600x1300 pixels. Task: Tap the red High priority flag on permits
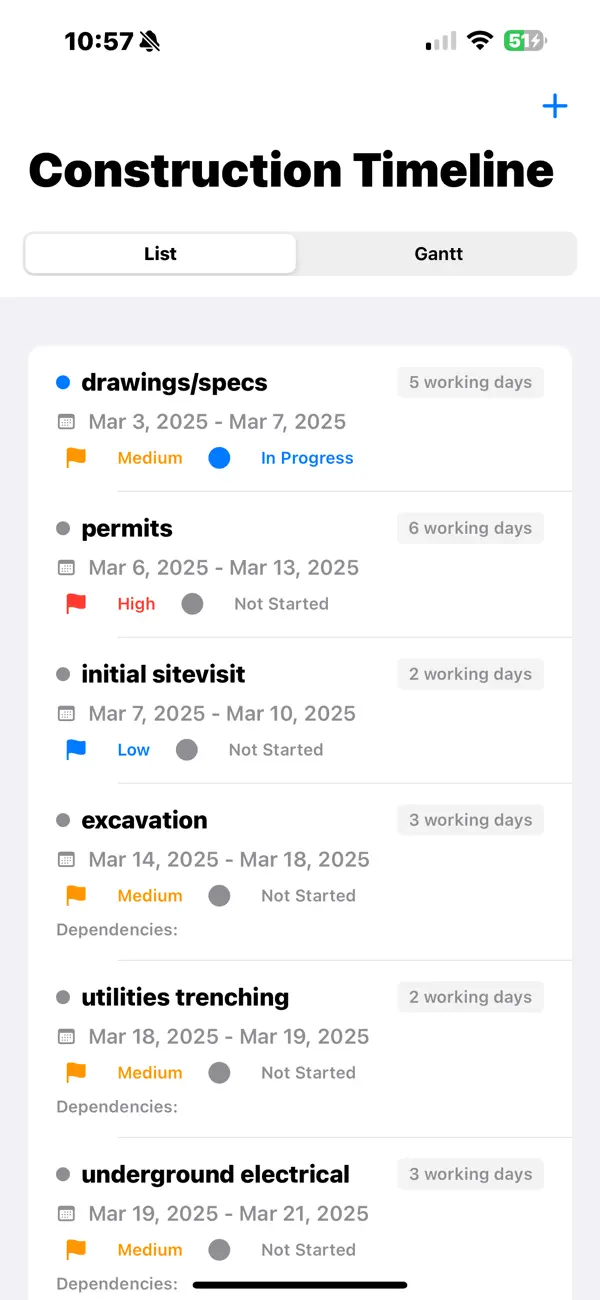76,603
